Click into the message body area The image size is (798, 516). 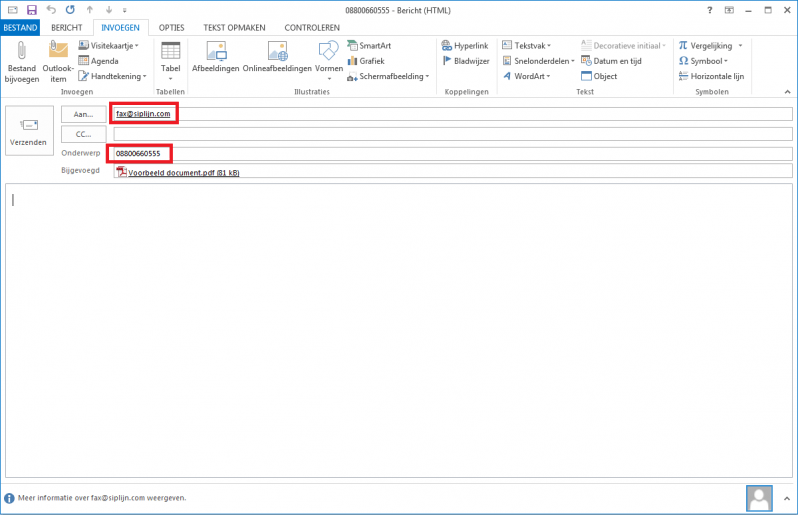click(x=399, y=331)
